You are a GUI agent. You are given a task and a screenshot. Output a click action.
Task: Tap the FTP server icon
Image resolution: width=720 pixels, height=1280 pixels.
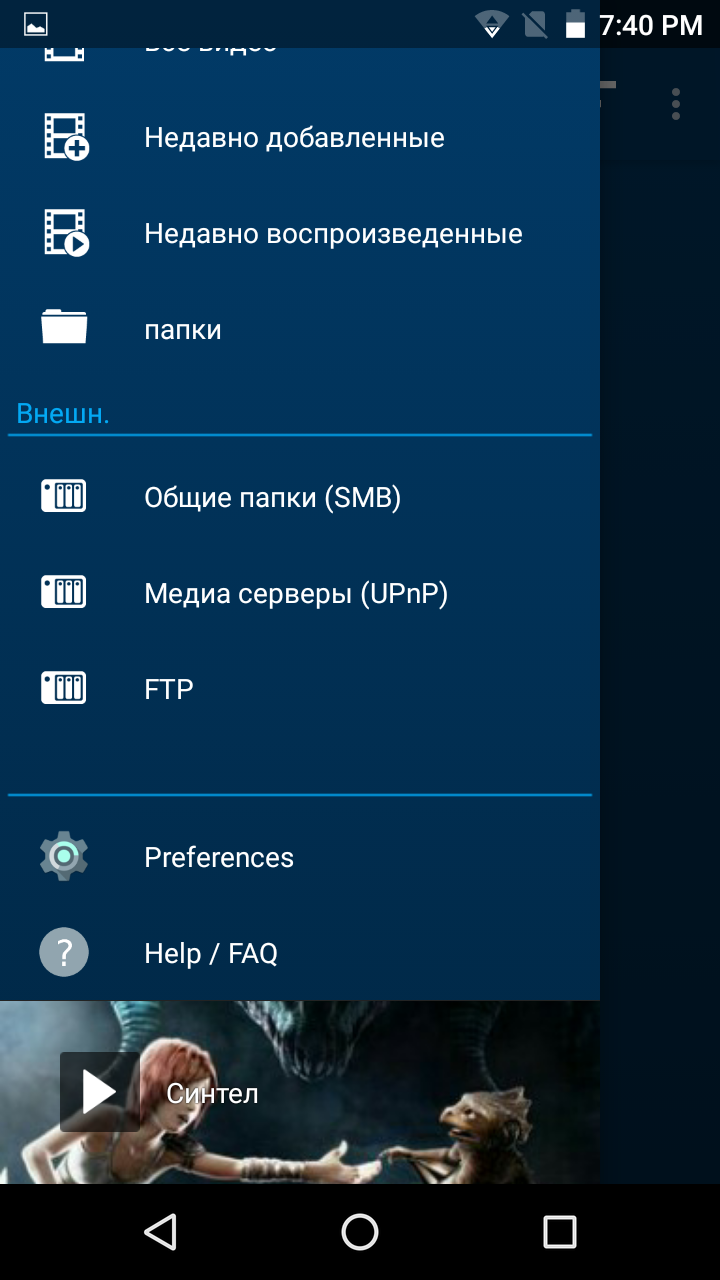[64, 688]
